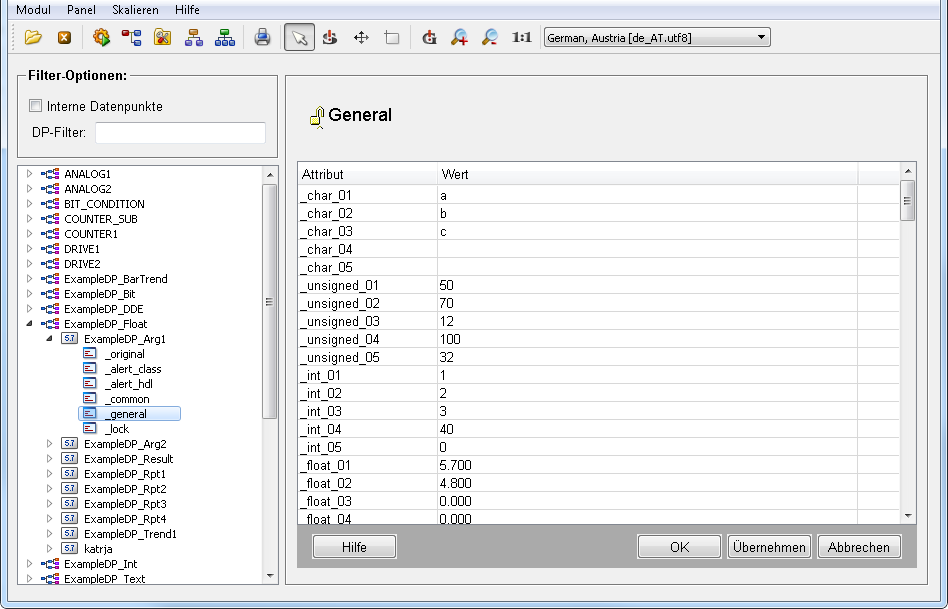
Task: Expand the ExampleDP_Arg2 node
Action: (49, 444)
